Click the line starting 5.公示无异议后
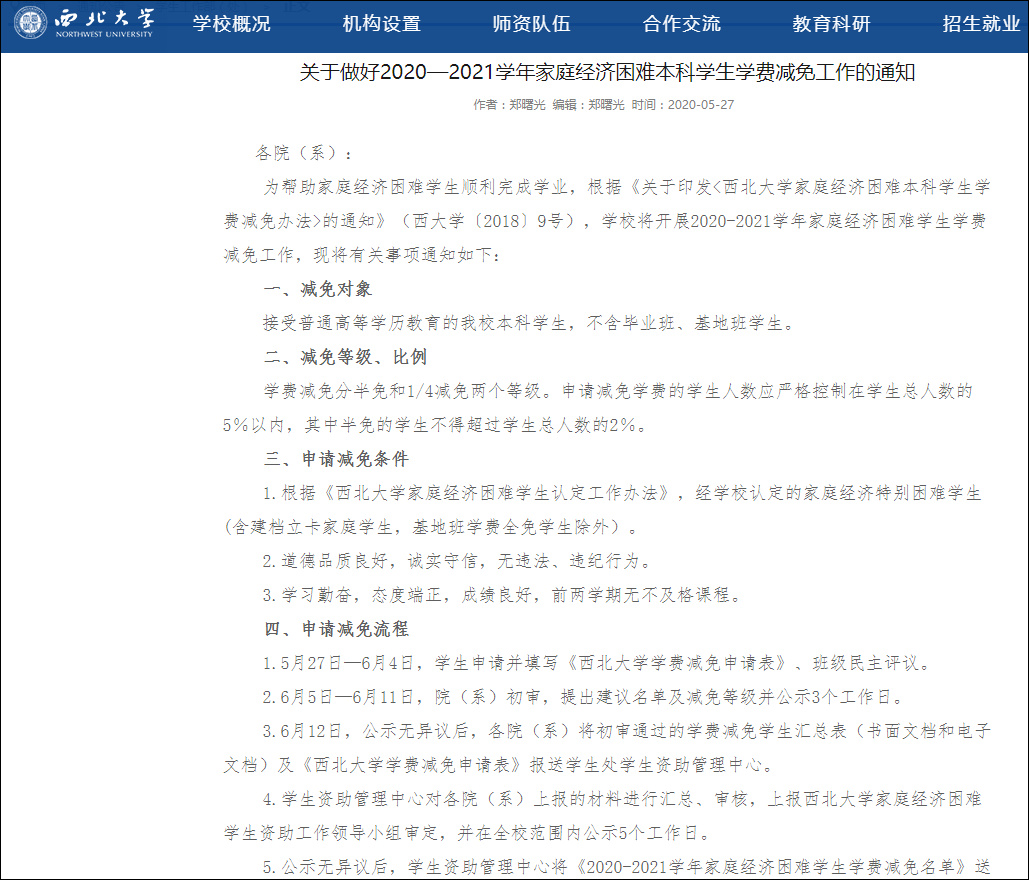Image resolution: width=1029 pixels, height=880 pixels. click(627, 868)
